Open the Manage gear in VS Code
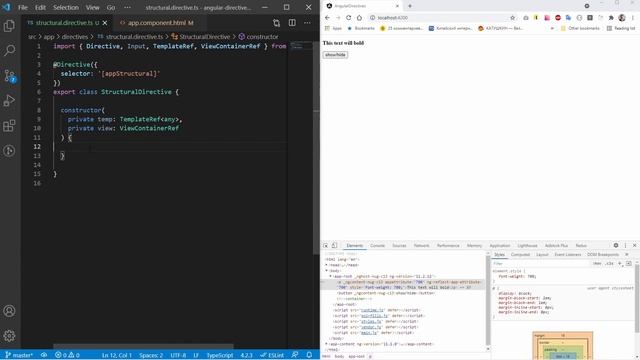 click(9, 336)
